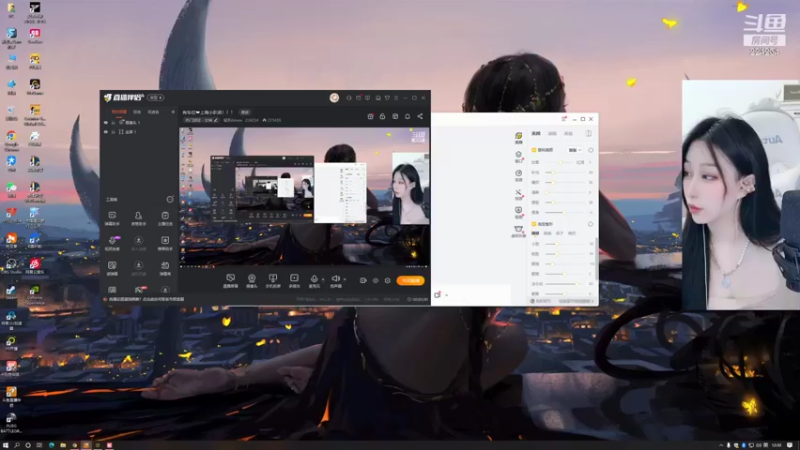800x450 pixels.
Task: Open streaming settings gear icon
Action: click(x=388, y=281)
